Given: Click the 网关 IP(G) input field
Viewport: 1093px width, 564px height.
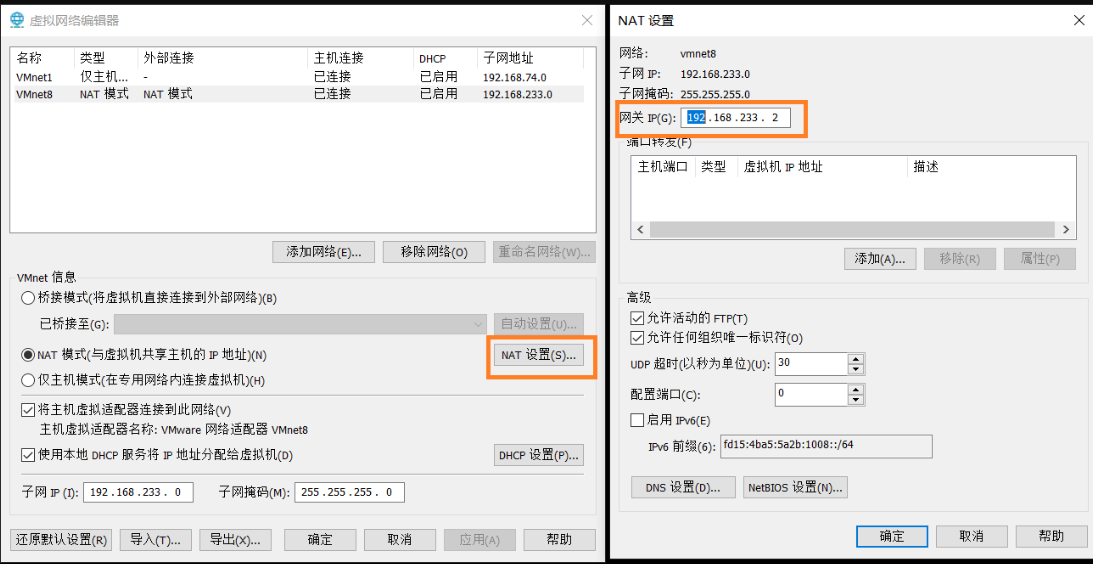Looking at the screenshot, I should pos(735,118).
